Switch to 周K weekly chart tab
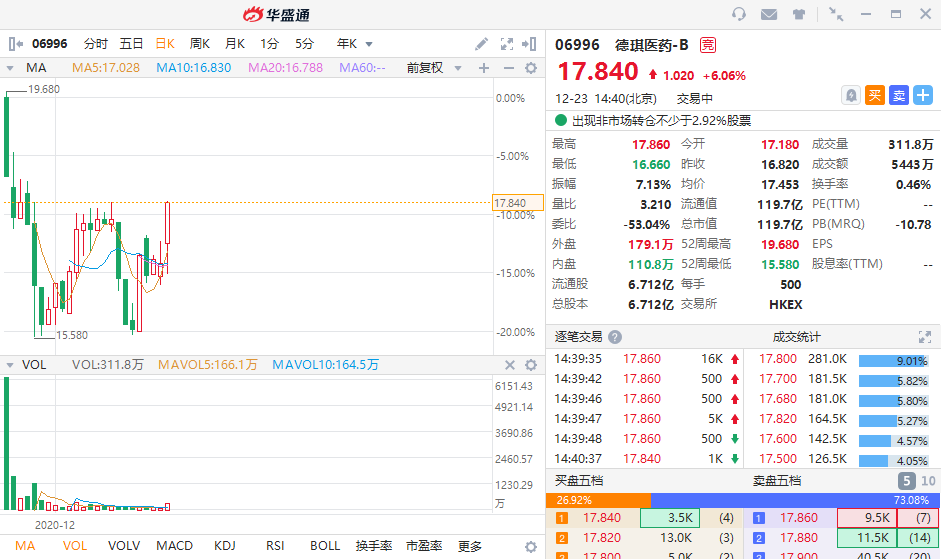Viewport: 941px width, 559px height. (x=200, y=44)
